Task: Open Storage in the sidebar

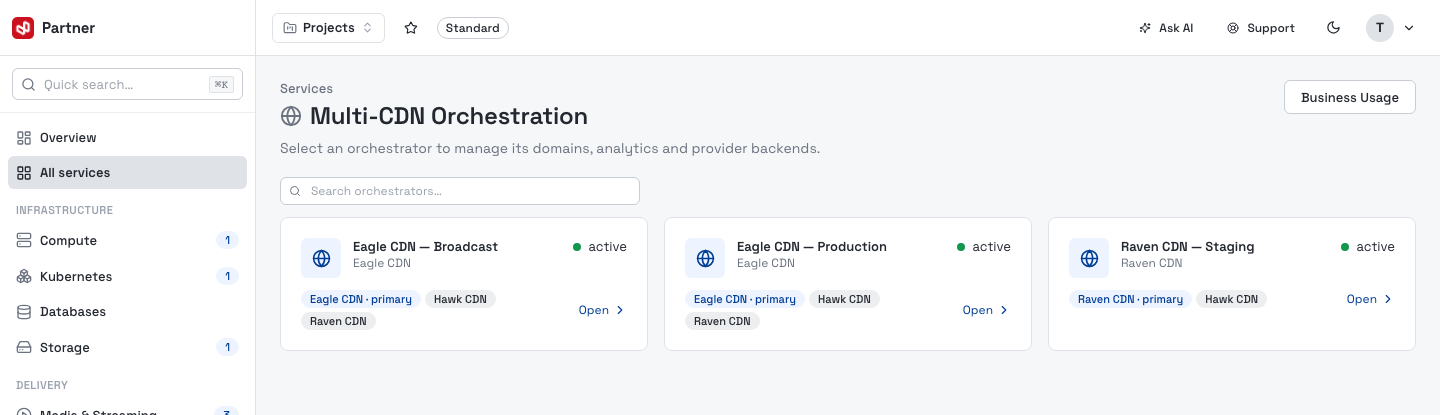Action: [x=127, y=348]
